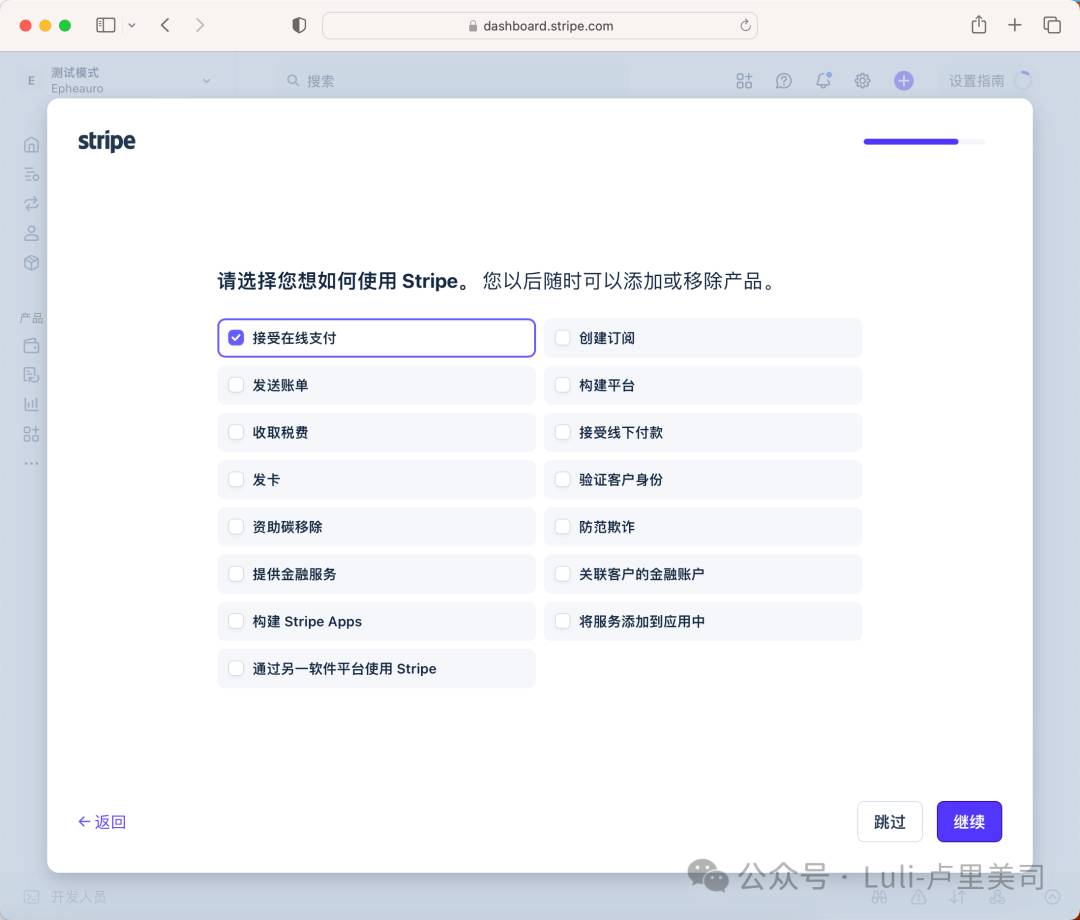Click the onboarding progress bar

tap(924, 142)
